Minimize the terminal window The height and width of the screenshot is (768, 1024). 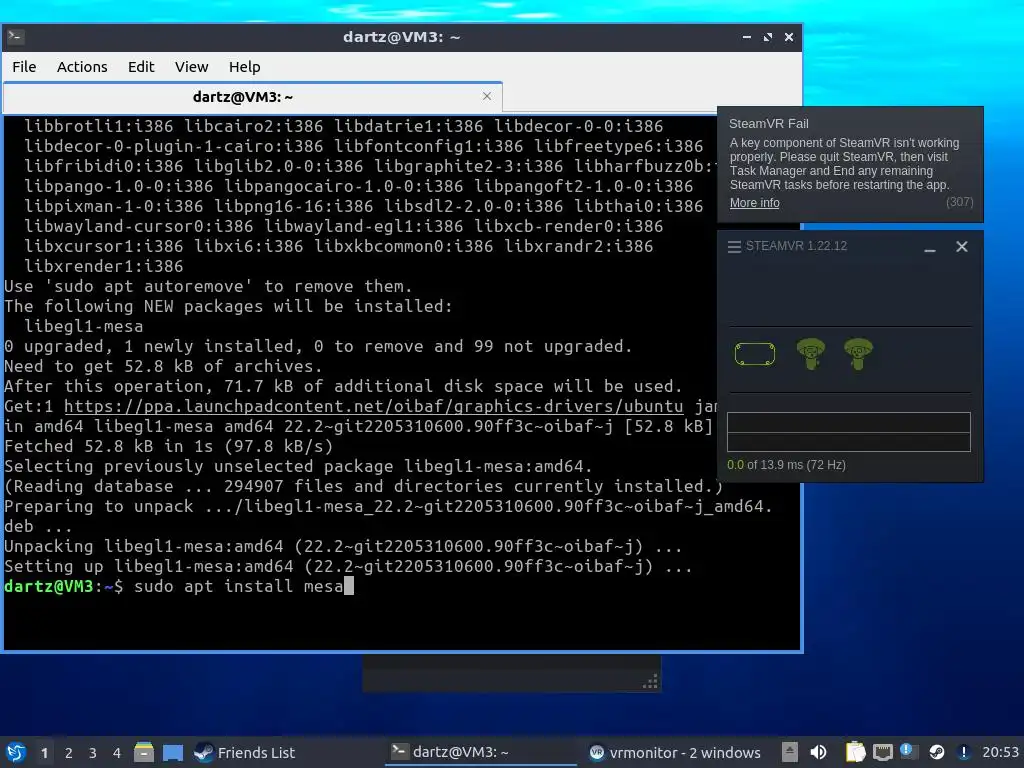click(746, 37)
